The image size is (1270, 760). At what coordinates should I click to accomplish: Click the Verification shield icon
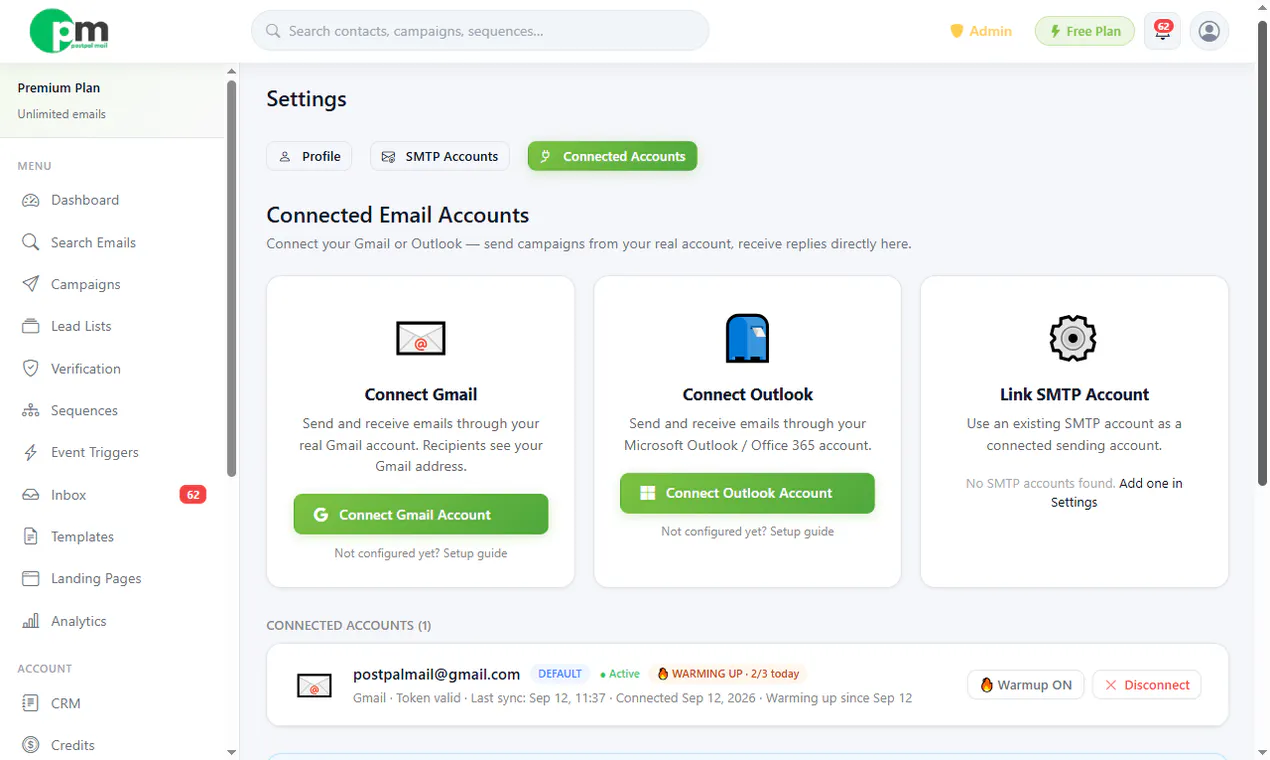click(31, 368)
